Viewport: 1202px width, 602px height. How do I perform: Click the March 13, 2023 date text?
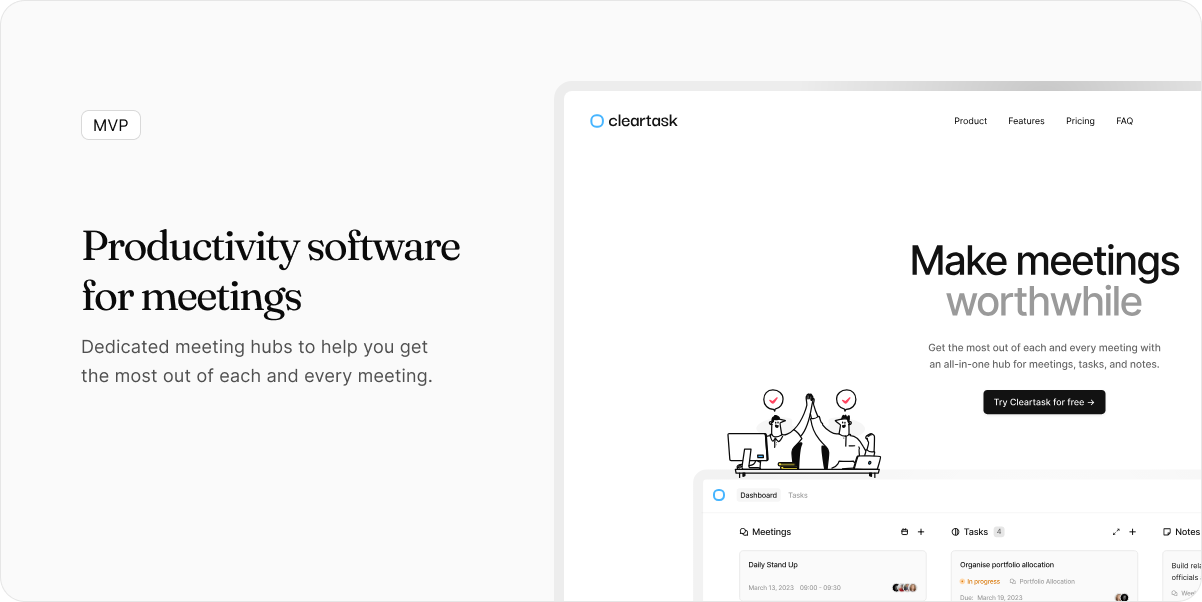coord(771,588)
